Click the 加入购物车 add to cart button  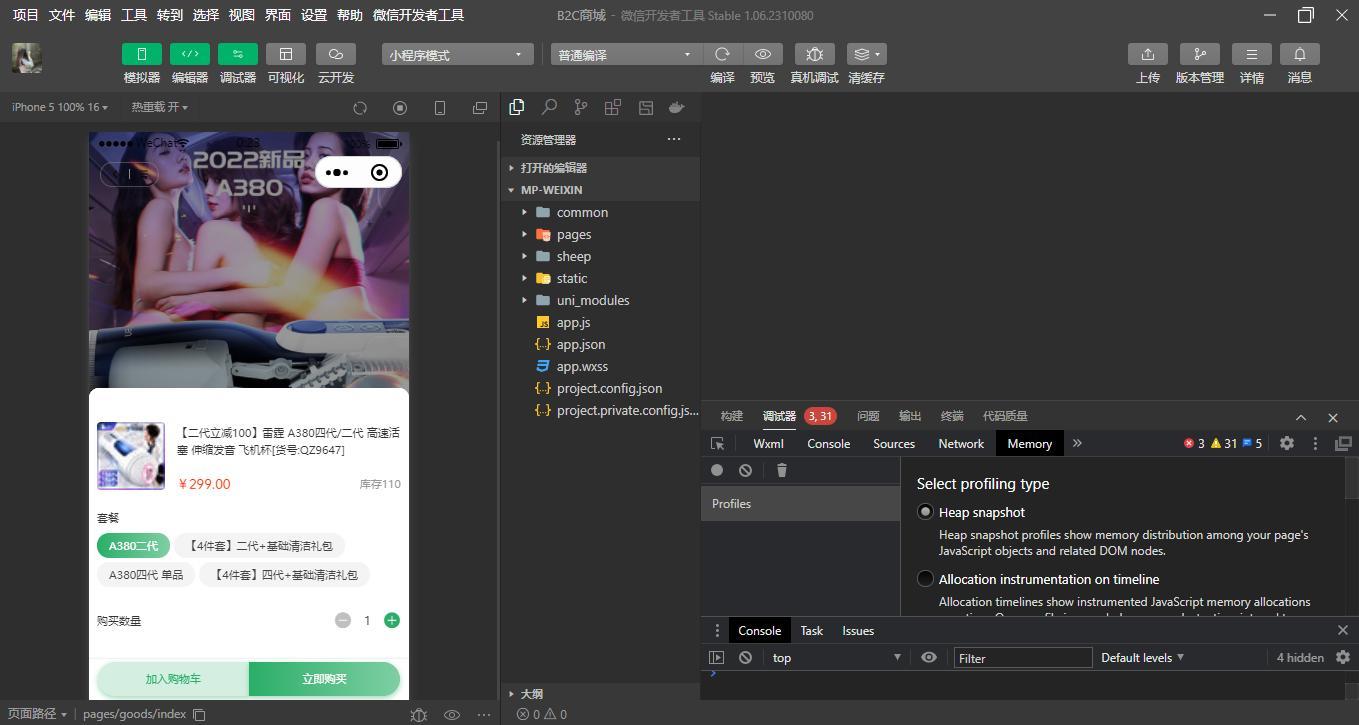tap(173, 679)
